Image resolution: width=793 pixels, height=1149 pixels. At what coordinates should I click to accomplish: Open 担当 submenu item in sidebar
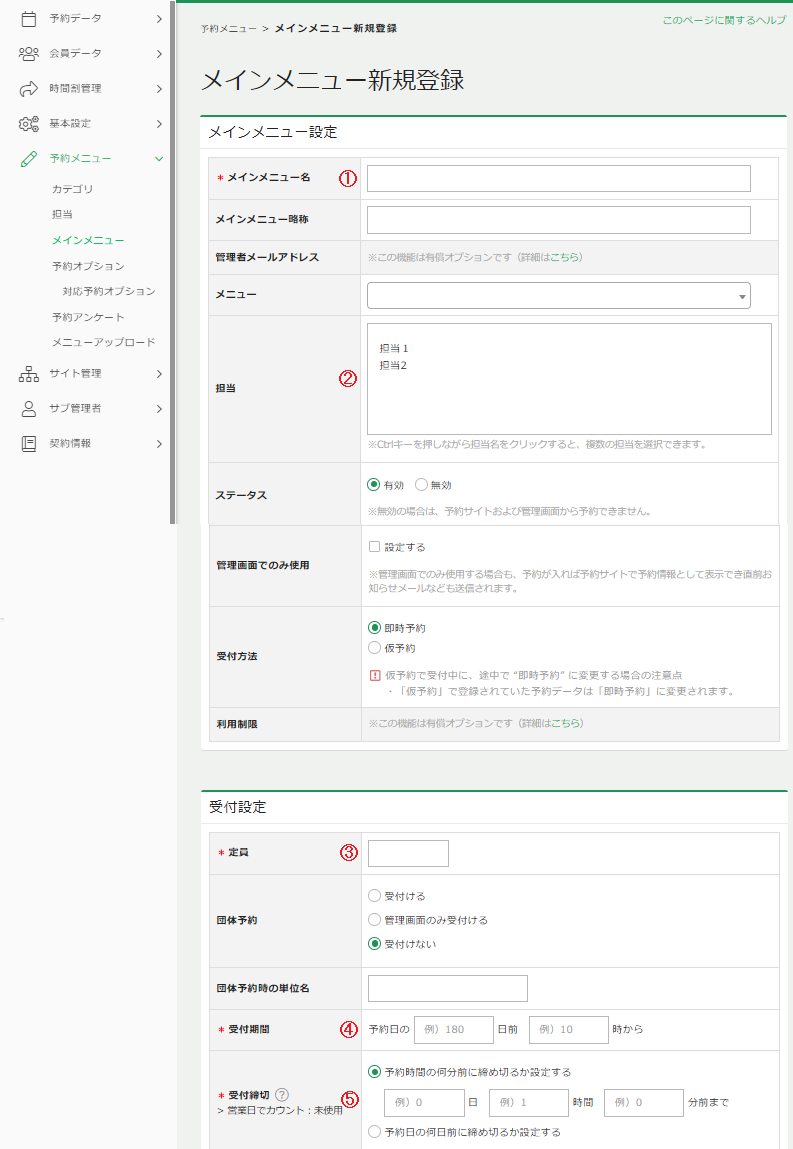62,215
